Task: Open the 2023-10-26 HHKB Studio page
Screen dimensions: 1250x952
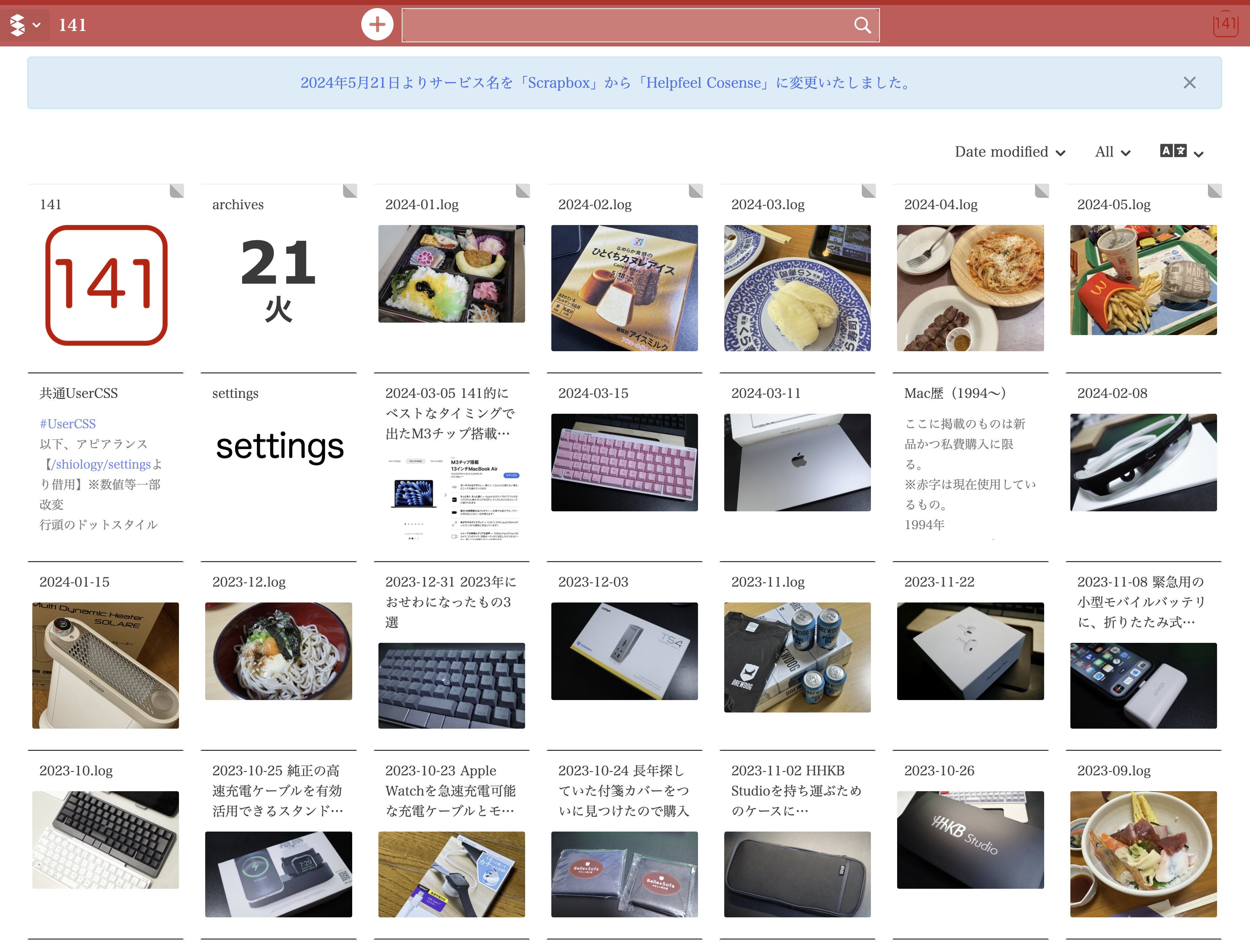Action: click(x=969, y=839)
